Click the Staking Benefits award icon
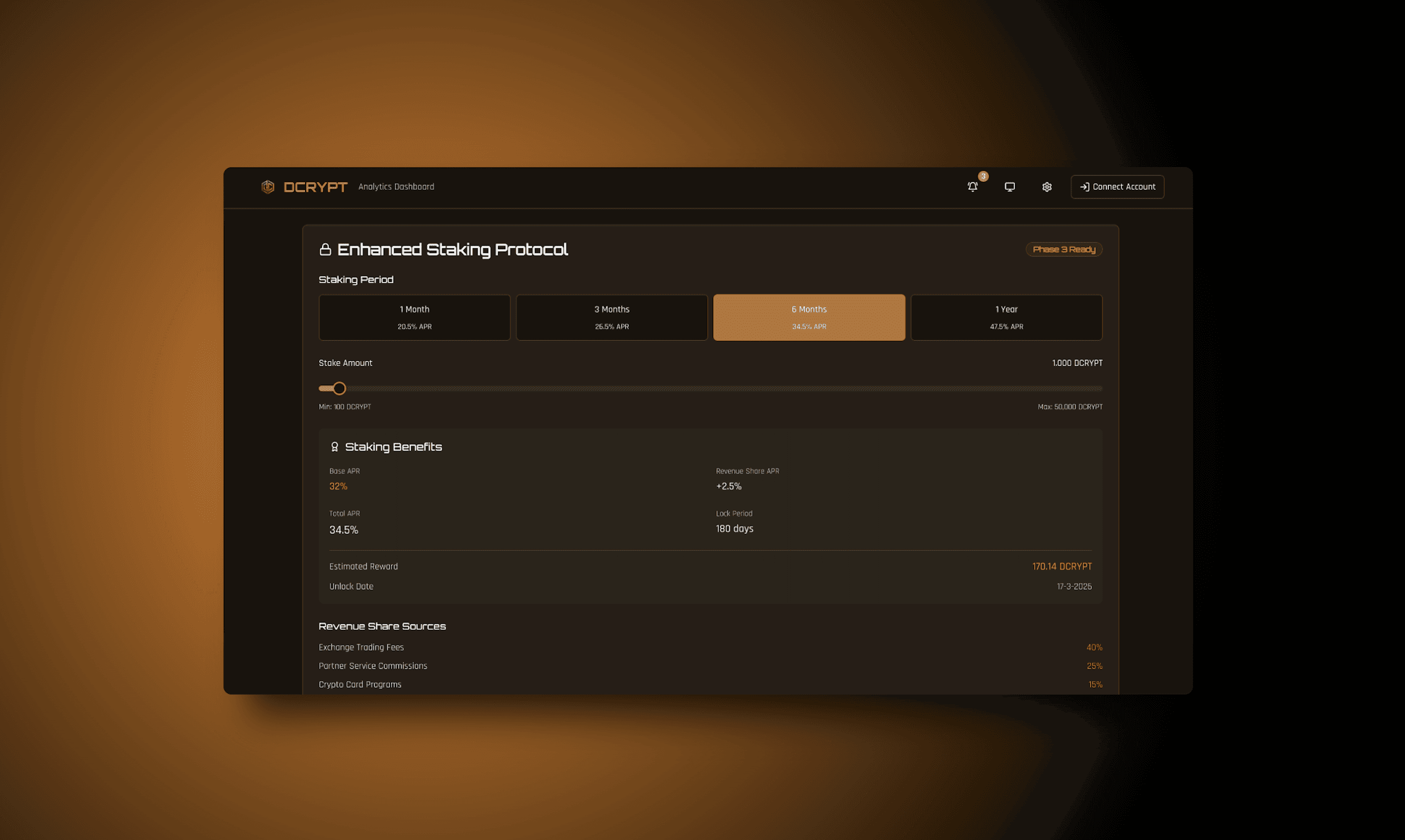 pyautogui.click(x=335, y=446)
